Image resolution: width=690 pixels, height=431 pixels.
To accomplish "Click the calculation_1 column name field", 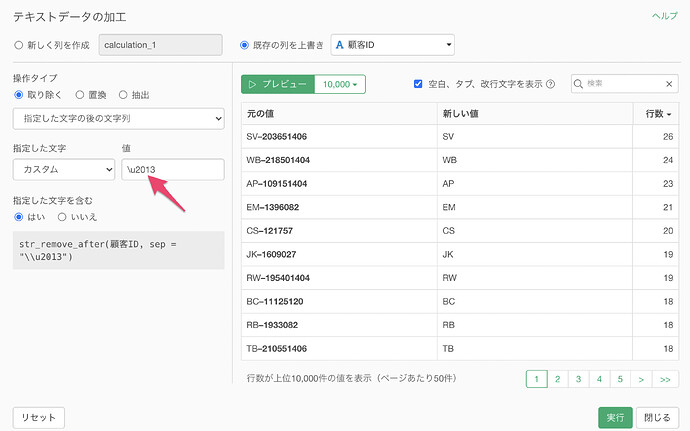I will tap(161, 45).
